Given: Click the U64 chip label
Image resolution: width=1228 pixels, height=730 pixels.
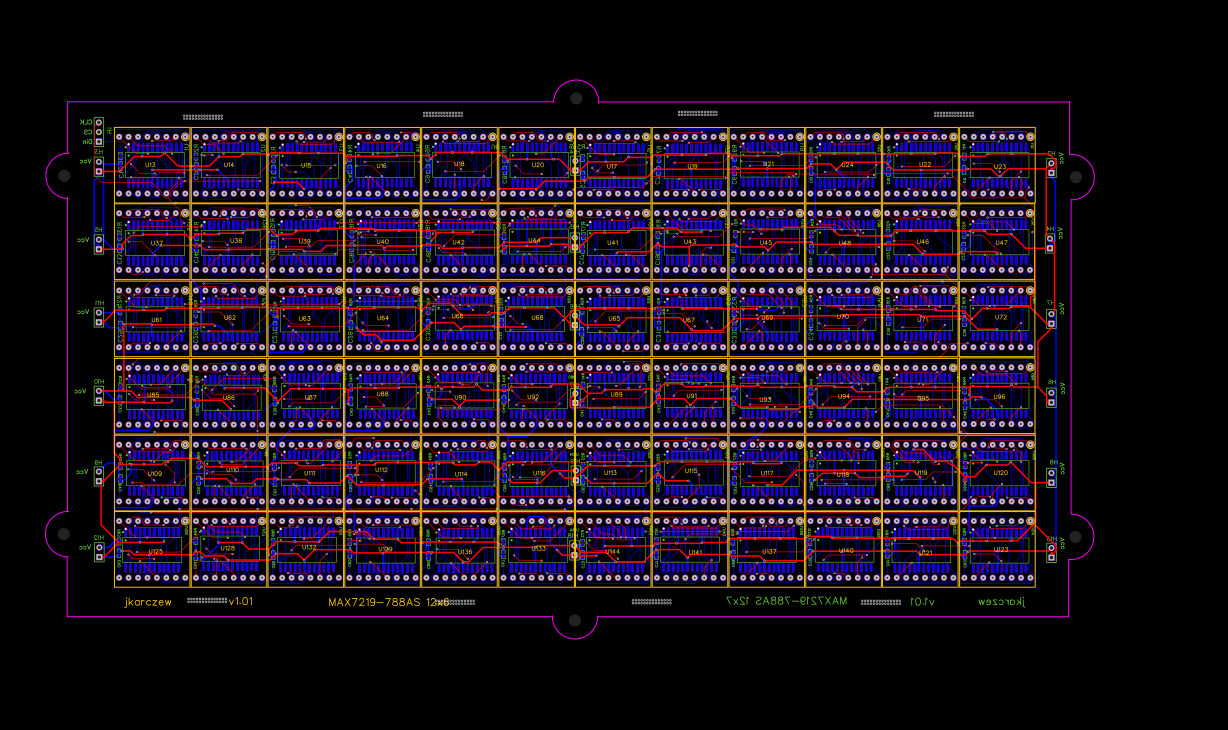Looking at the screenshot, I should click(x=383, y=318).
